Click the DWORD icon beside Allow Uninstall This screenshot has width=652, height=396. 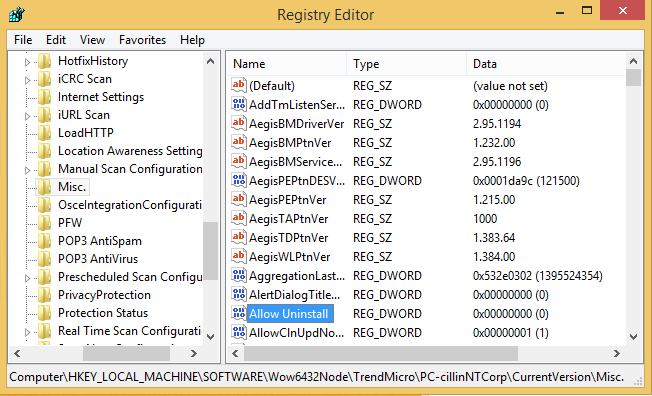[239, 313]
